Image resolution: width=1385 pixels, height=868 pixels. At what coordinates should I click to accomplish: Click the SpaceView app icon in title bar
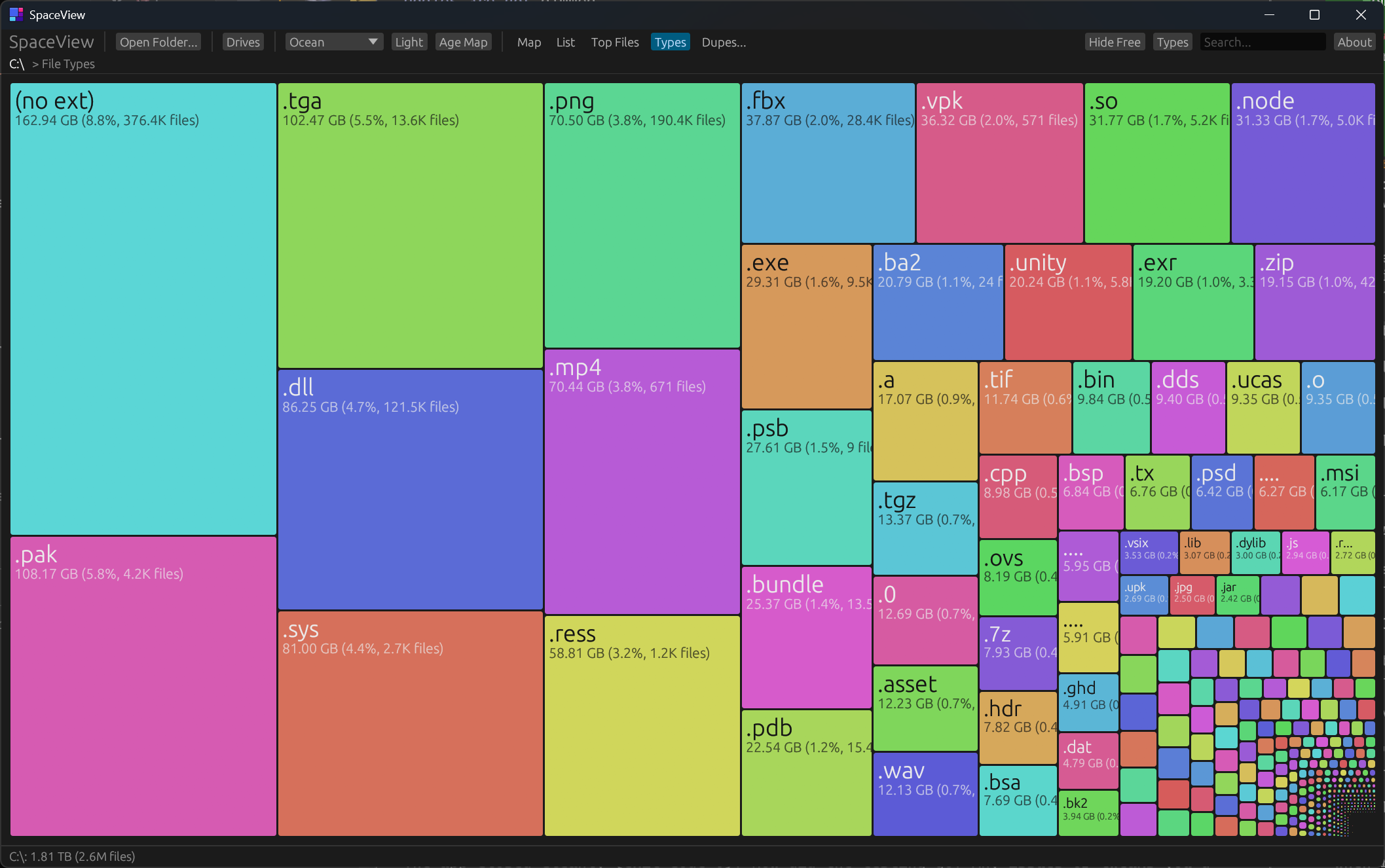pos(16,14)
